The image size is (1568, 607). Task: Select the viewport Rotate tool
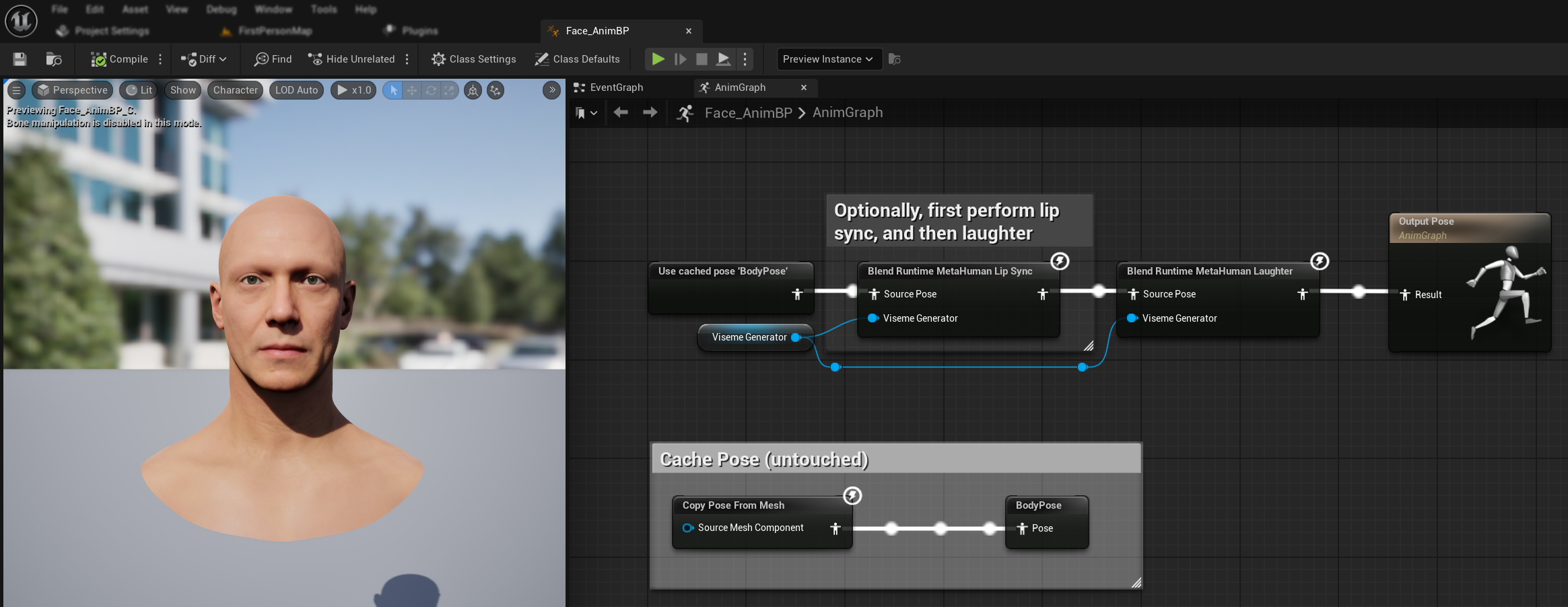click(x=431, y=90)
